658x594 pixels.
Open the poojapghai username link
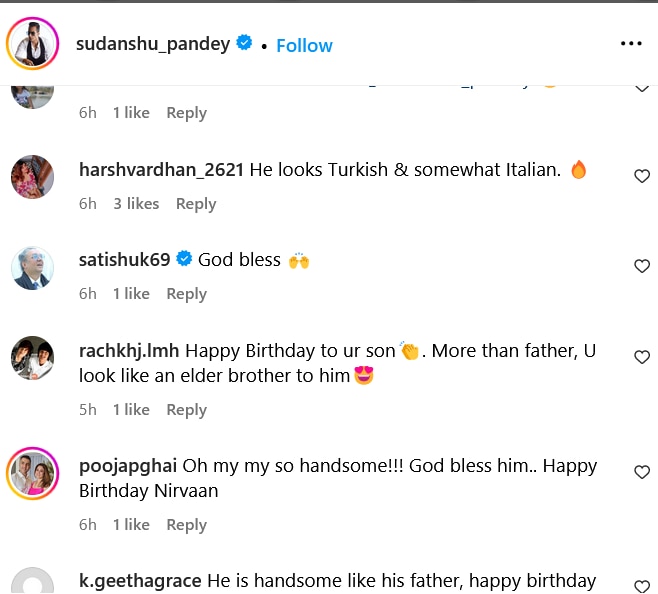[127, 466]
